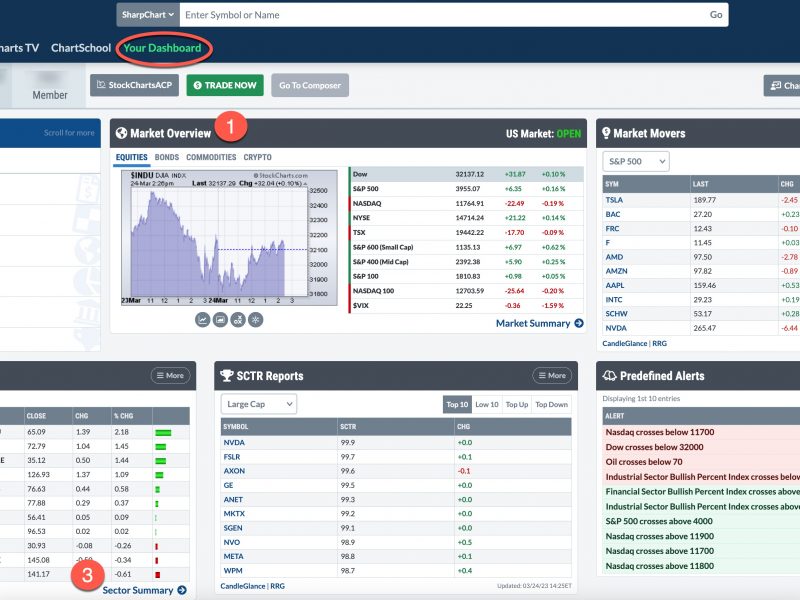Open Point & Figure chart icon below chart
Image resolution: width=800 pixels, height=600 pixels.
click(238, 320)
